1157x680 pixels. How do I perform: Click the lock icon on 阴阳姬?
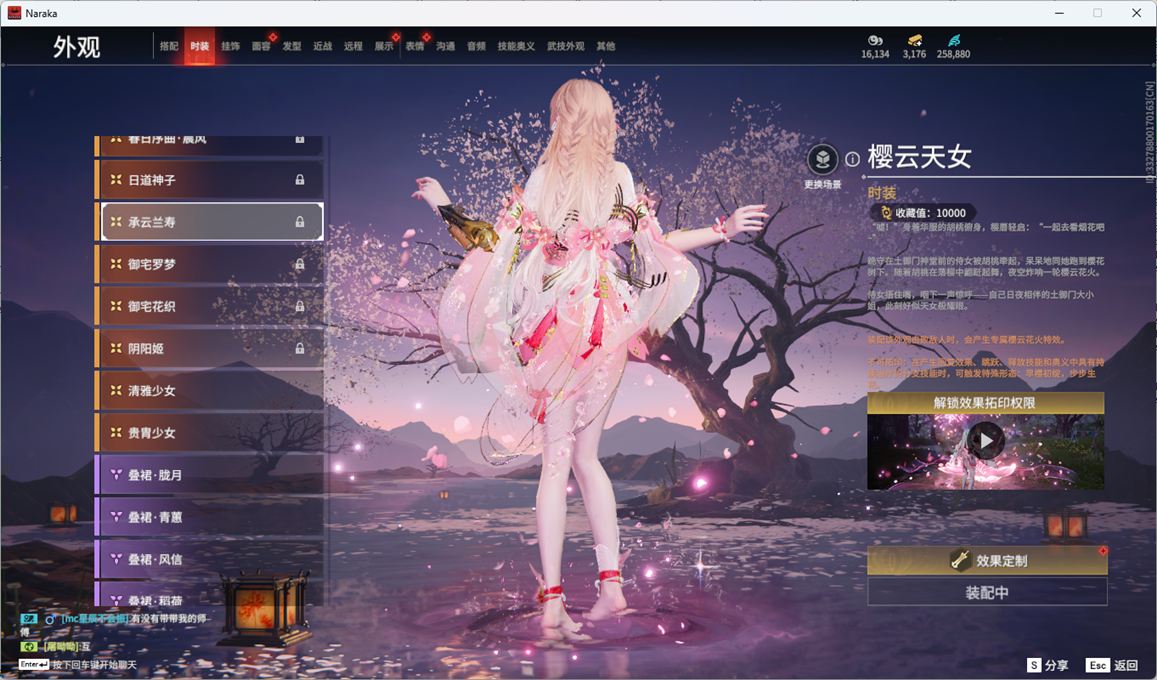point(299,349)
